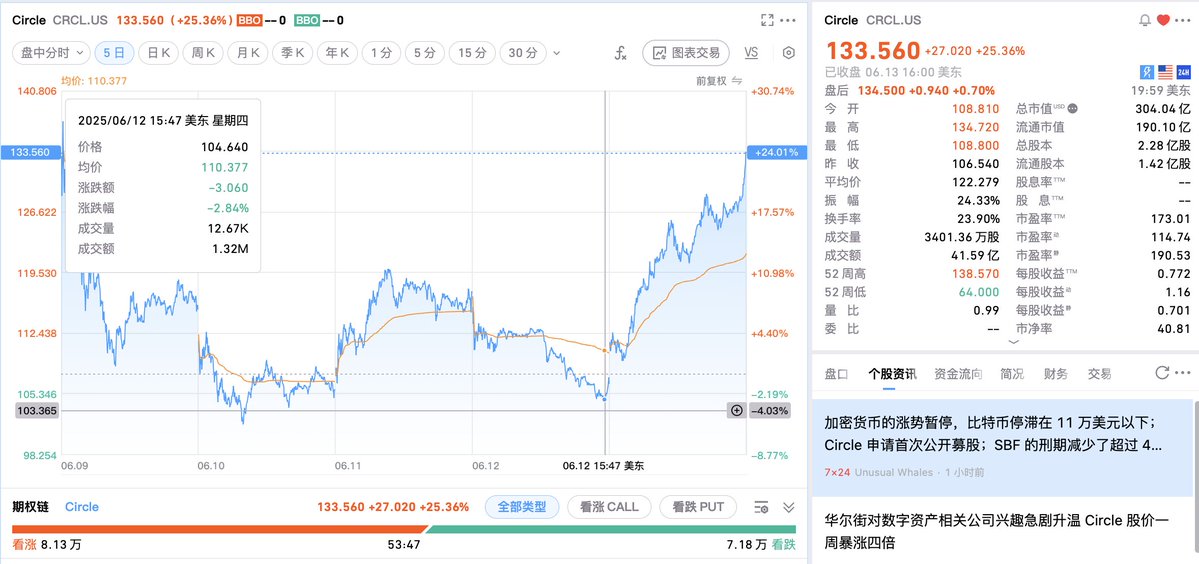1199x564 pixels.
Task: Select 30分 thirty-minute interval
Action: click(522, 53)
